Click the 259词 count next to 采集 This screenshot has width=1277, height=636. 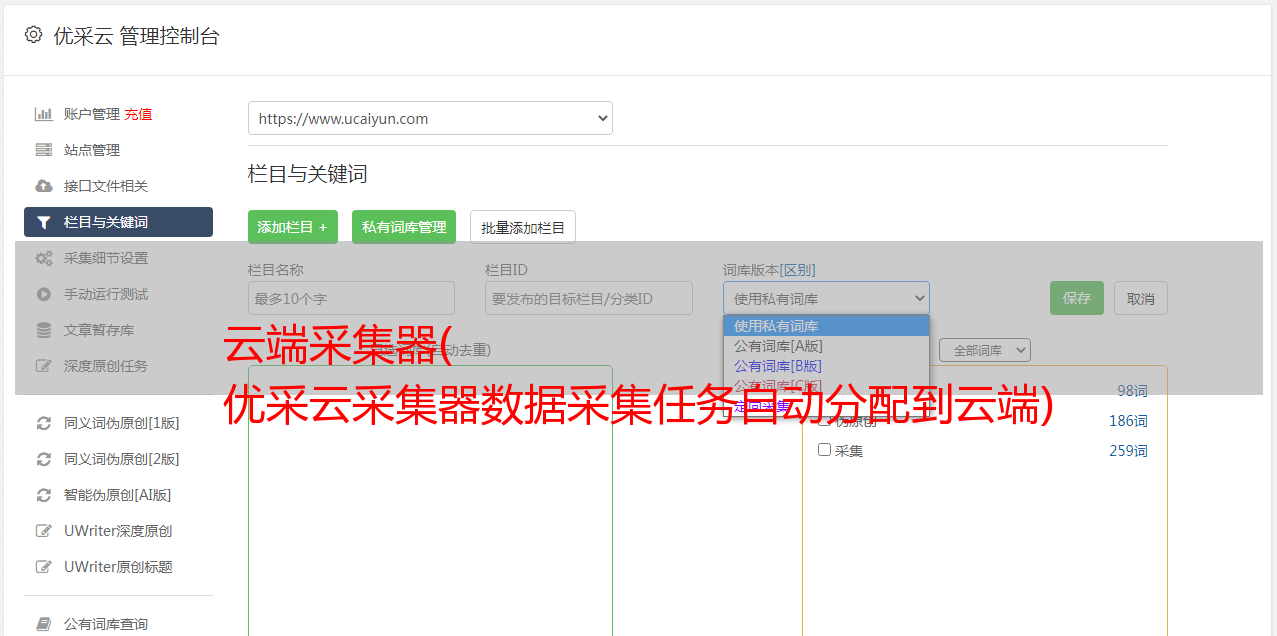pyautogui.click(x=1128, y=451)
